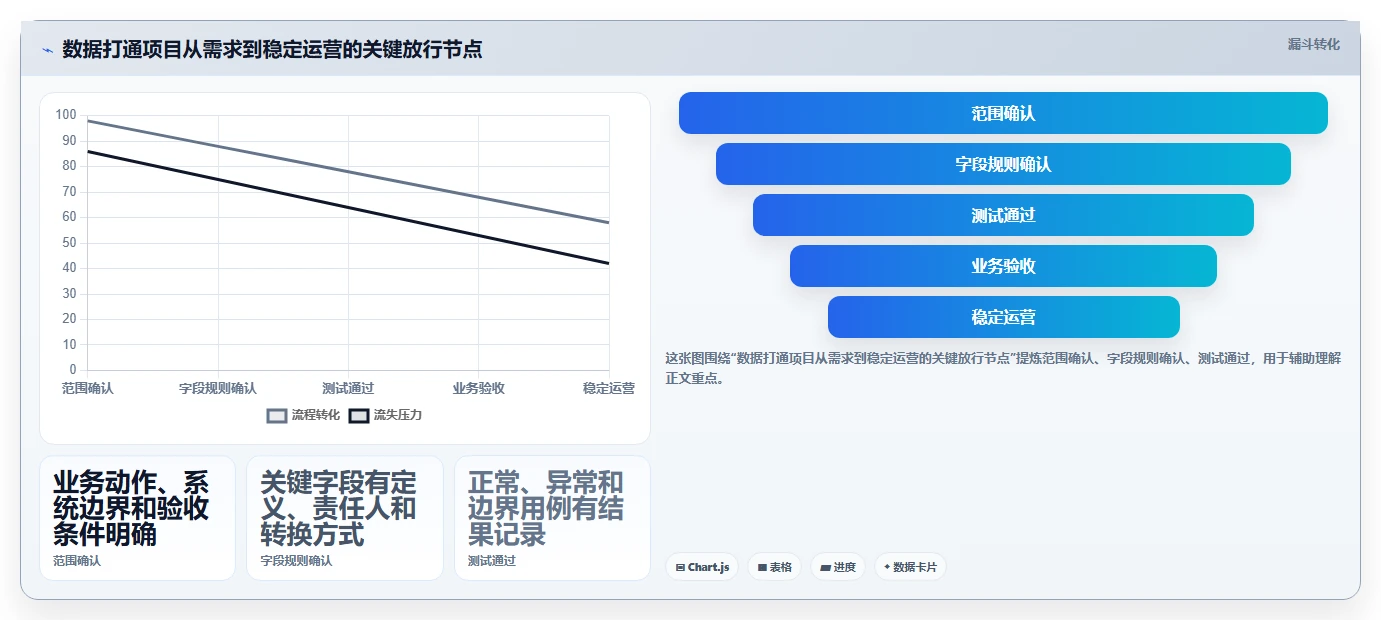The image size is (1381, 620).
Task: Click the 数据卡片 tag chip
Action: click(x=910, y=567)
